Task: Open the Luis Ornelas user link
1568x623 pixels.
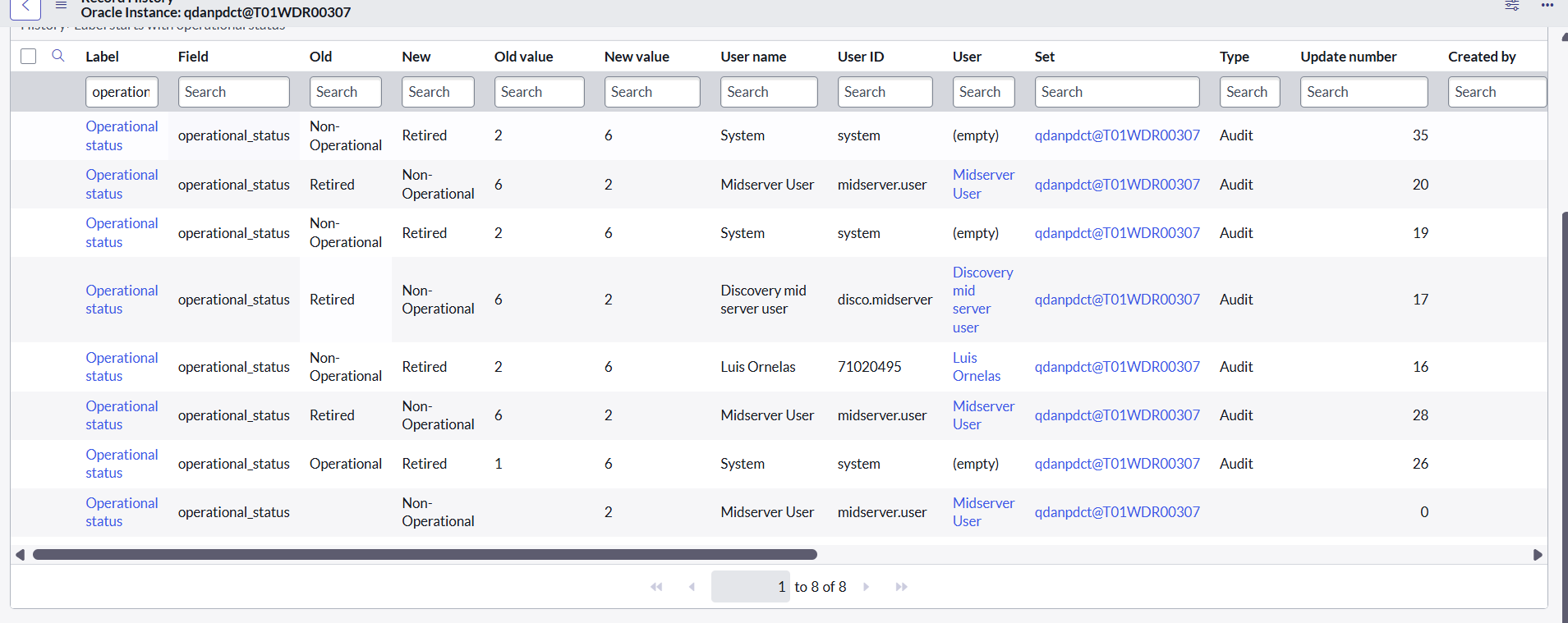Action: click(x=976, y=367)
